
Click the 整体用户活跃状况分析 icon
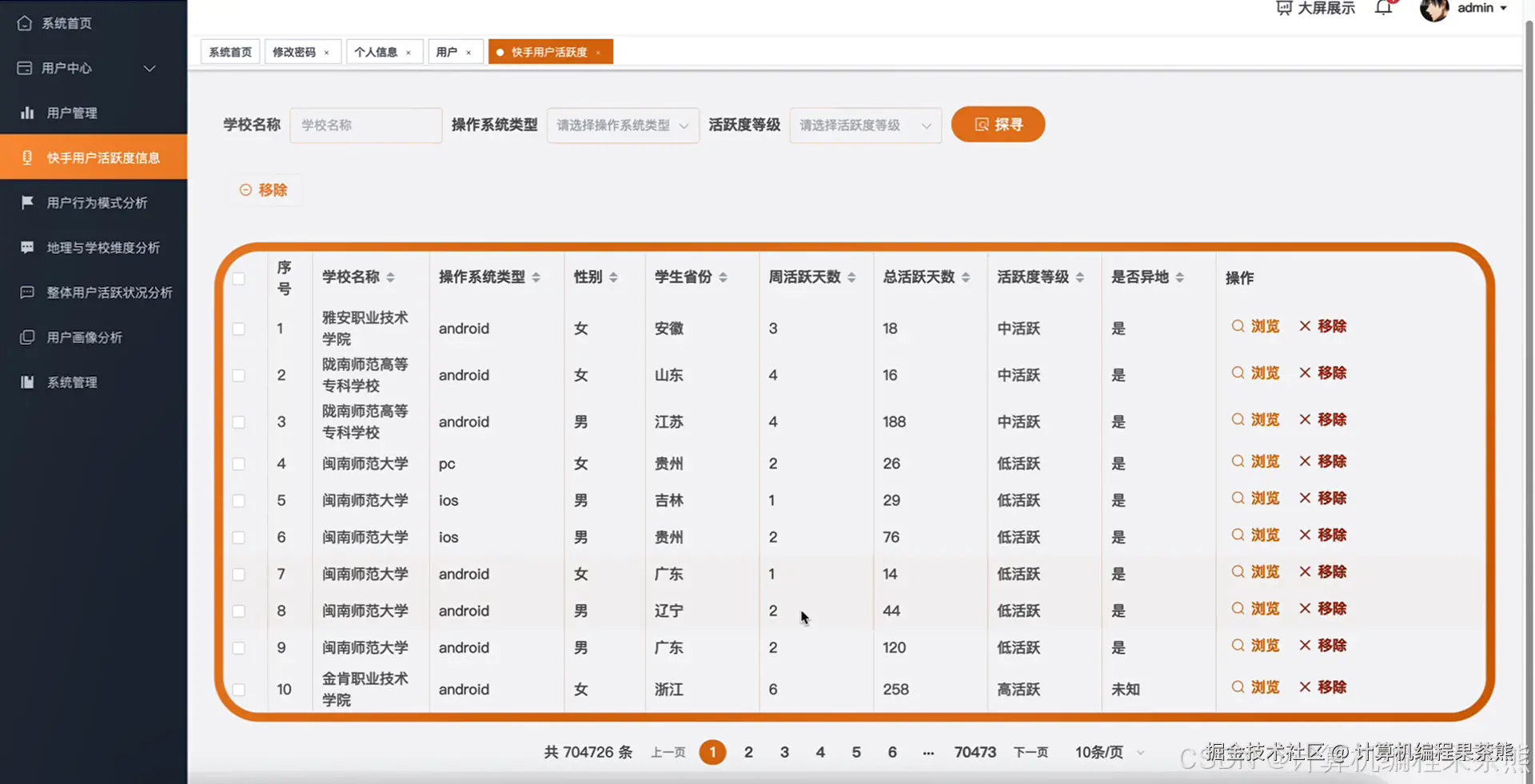(x=27, y=292)
